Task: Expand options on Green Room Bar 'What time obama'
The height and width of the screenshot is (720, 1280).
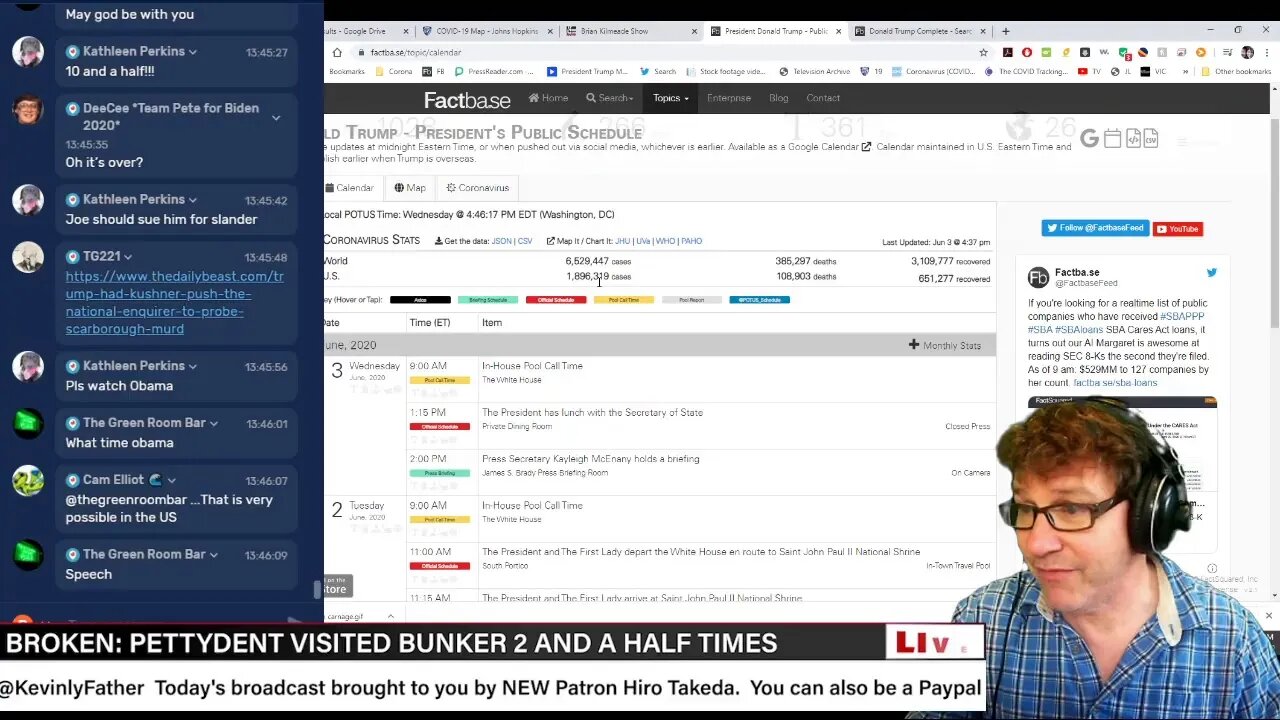Action: coord(213,424)
